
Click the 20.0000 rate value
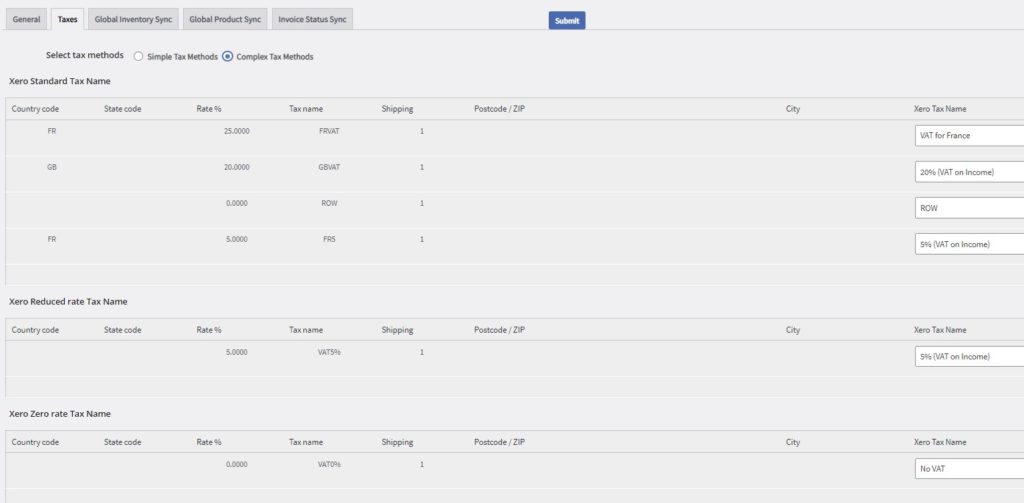click(236, 167)
